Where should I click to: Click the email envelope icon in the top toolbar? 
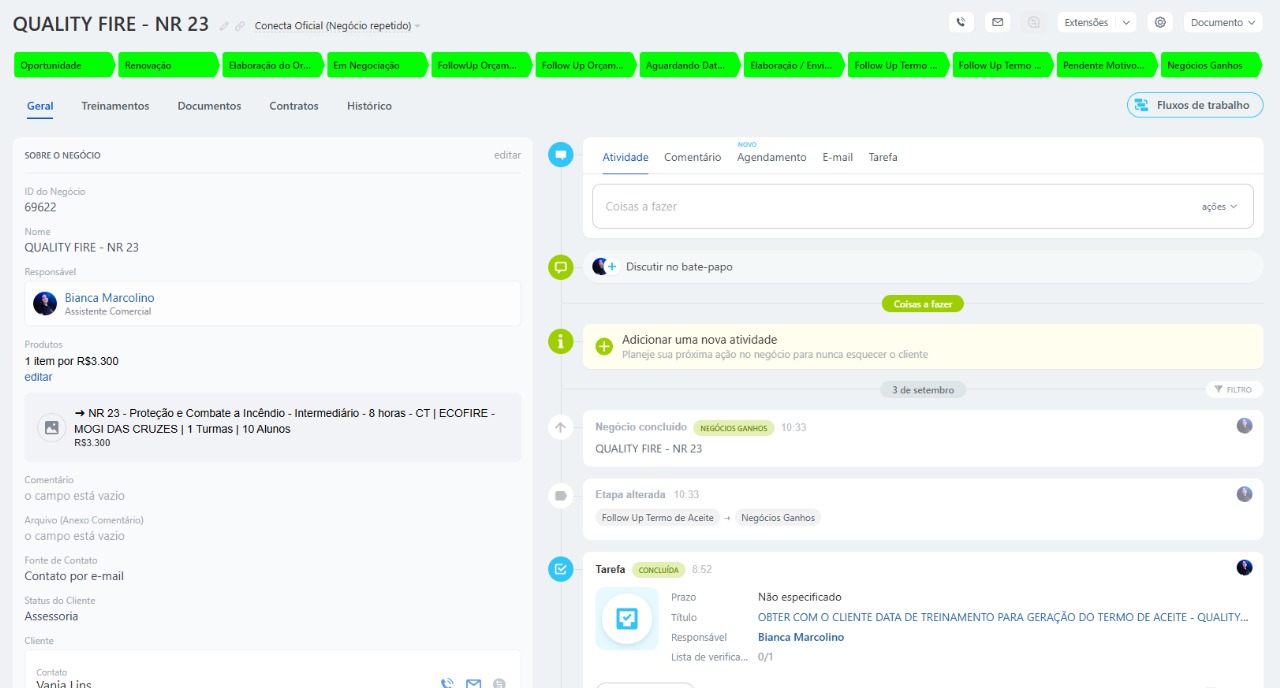(x=996, y=22)
